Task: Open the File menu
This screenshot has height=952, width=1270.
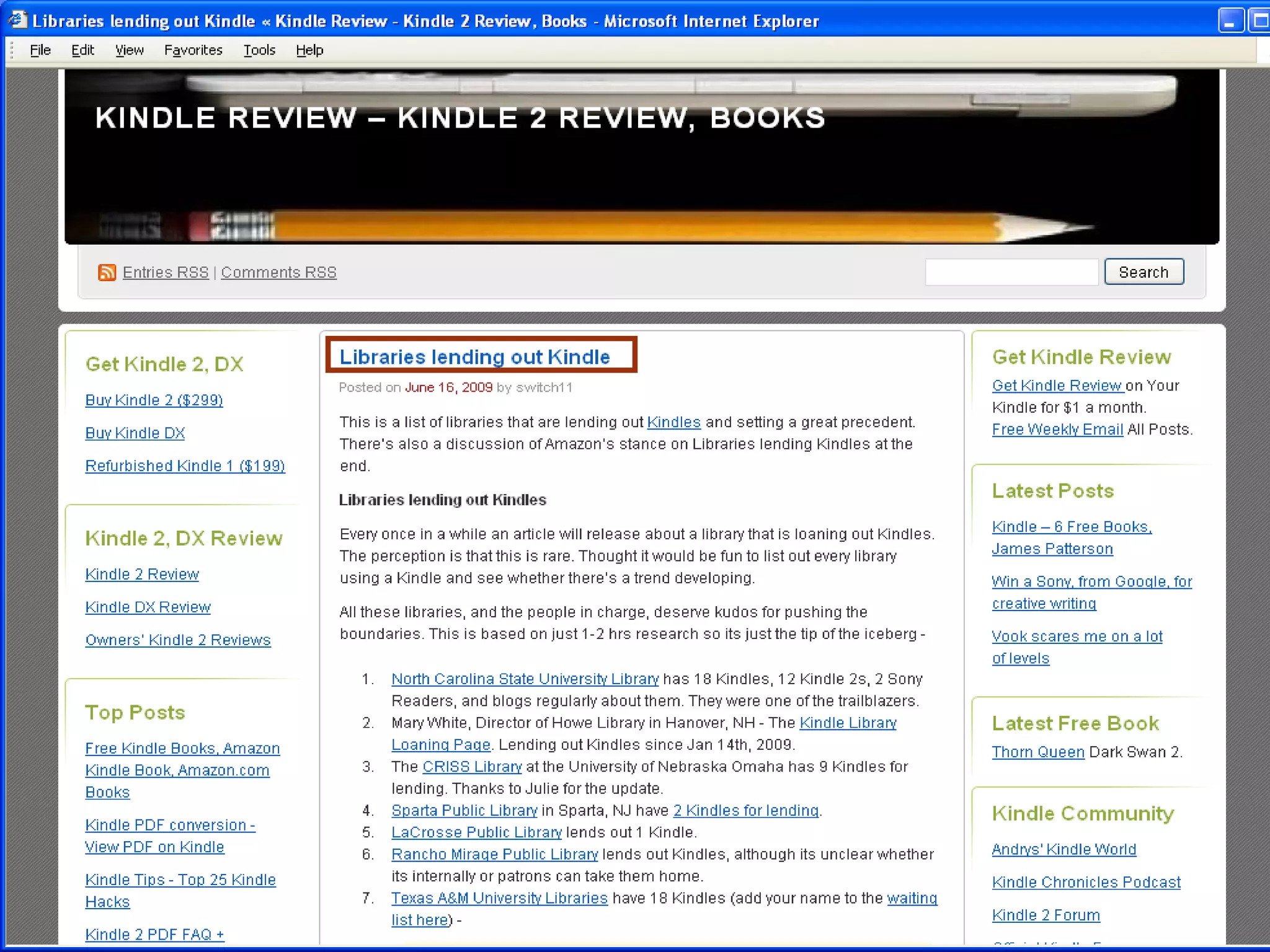Action: [x=40, y=50]
